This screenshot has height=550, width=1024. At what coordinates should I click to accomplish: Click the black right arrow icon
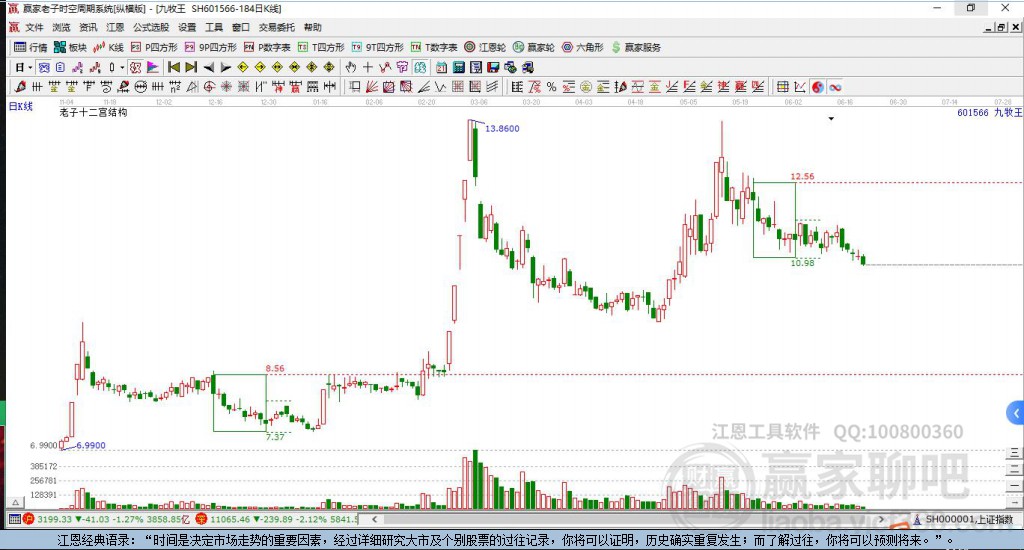tap(225, 67)
